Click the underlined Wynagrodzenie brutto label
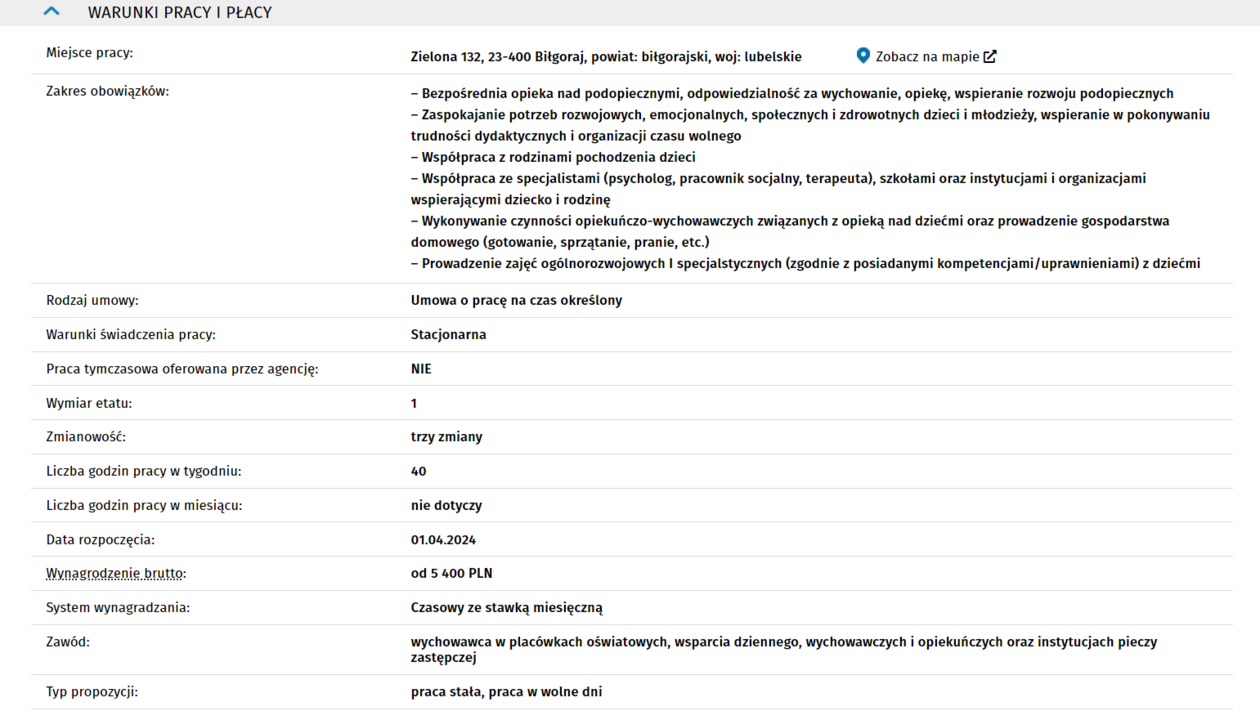The image size is (1260, 711). coord(115,574)
